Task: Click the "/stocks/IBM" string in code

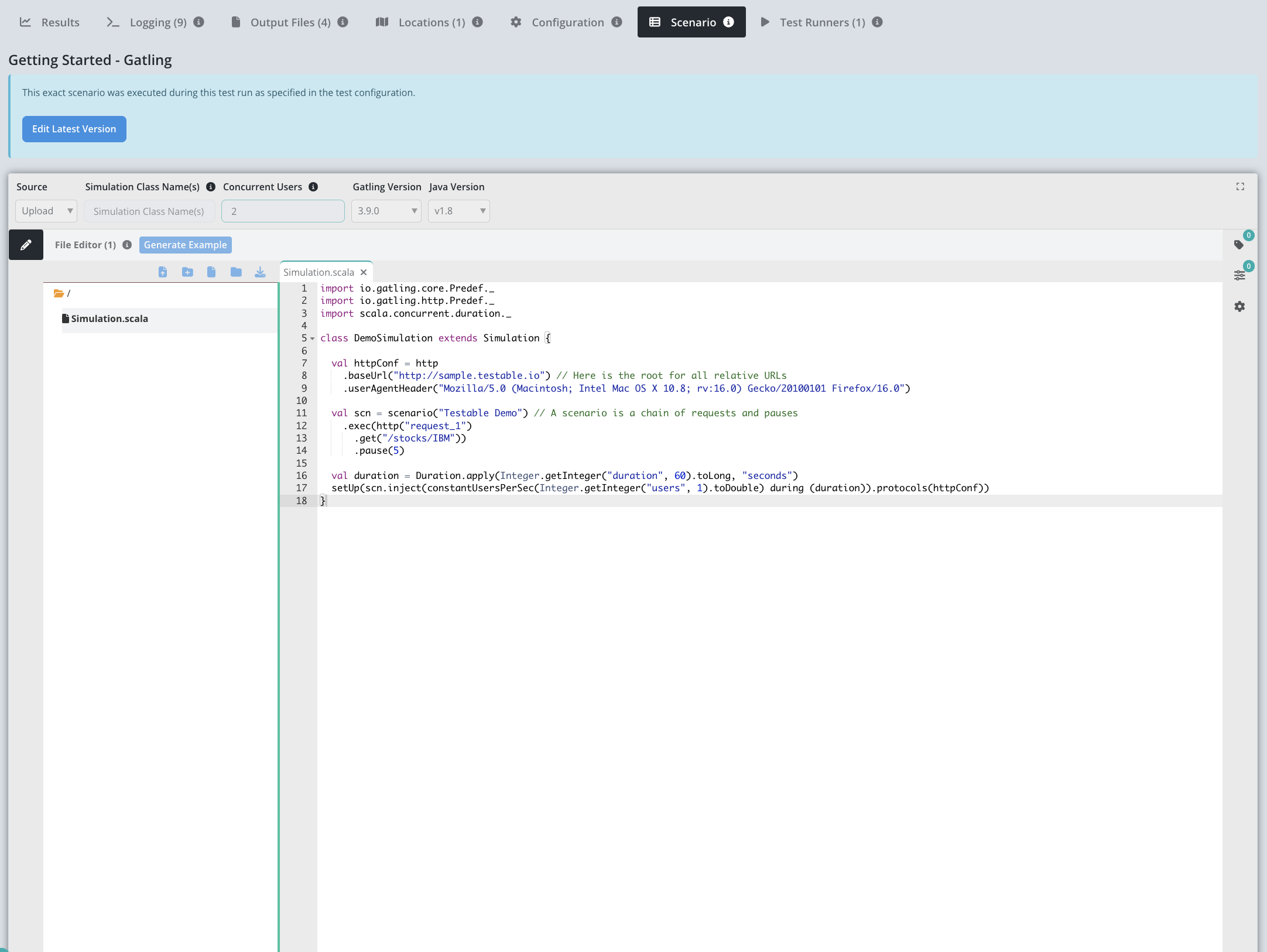Action: (419, 438)
